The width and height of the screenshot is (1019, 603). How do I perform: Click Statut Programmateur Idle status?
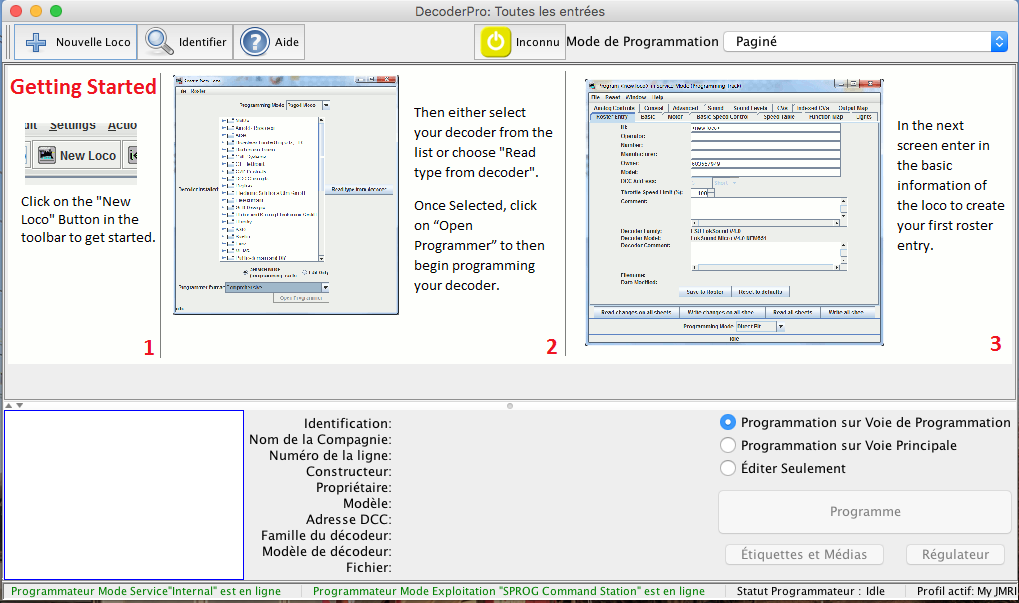tap(810, 591)
